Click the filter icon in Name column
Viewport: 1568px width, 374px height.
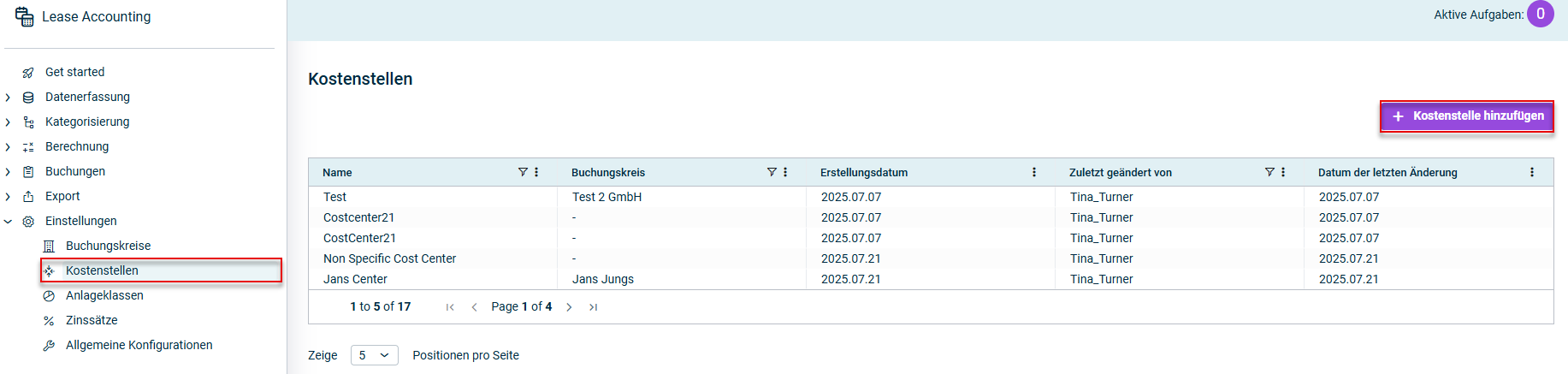(523, 172)
